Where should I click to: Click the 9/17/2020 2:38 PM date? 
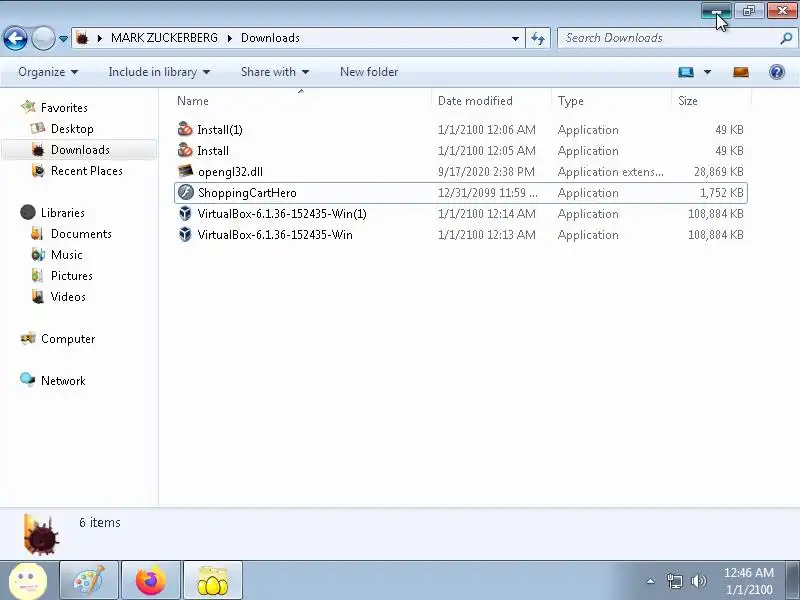click(486, 172)
